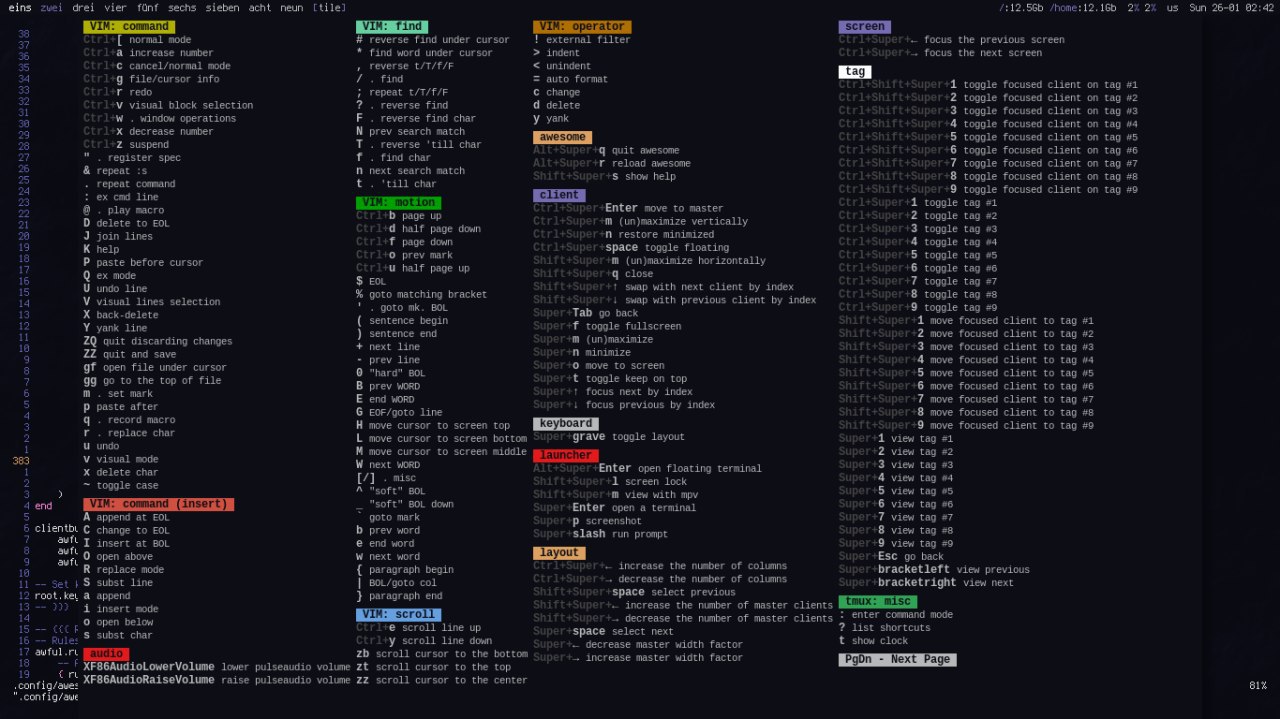1280x719 pixels.
Task: Click the 'lower pulseaudio volume' row
Action: (x=217, y=667)
